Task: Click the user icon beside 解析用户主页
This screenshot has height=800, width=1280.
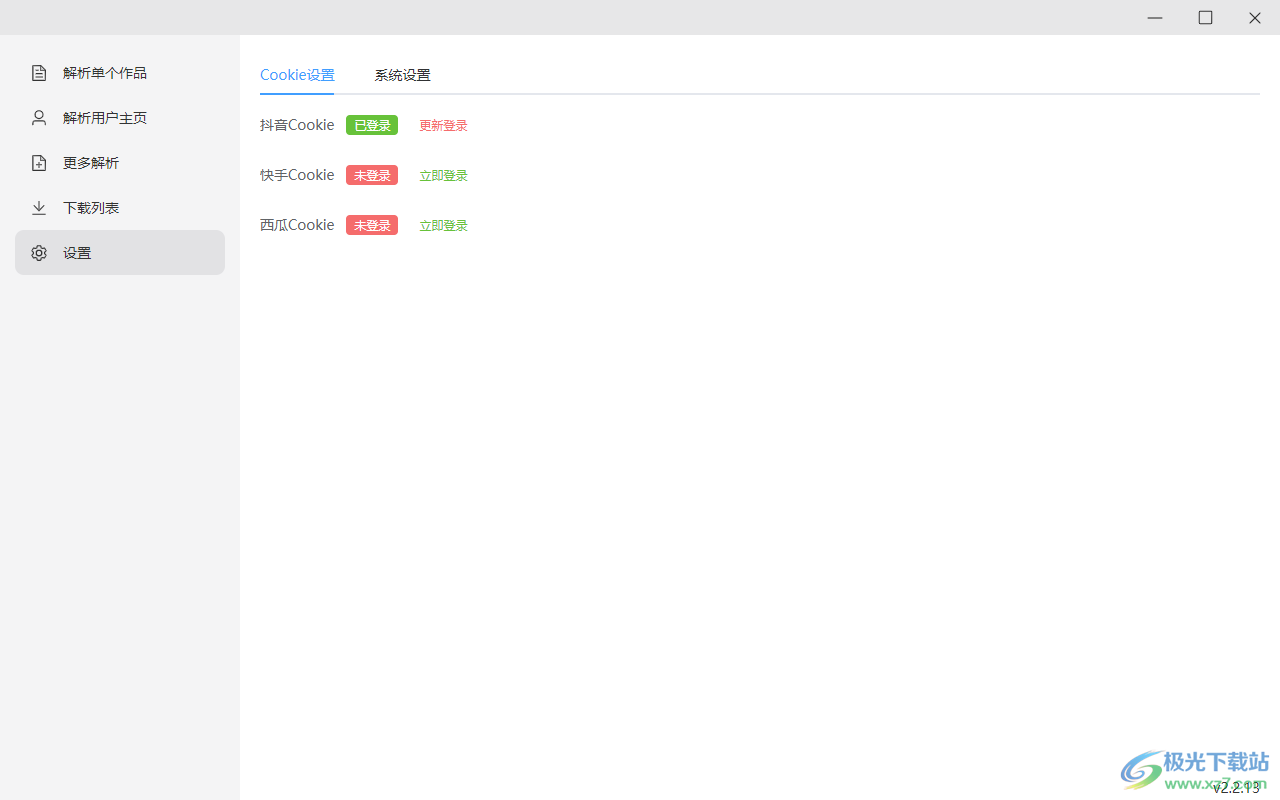Action: [39, 118]
